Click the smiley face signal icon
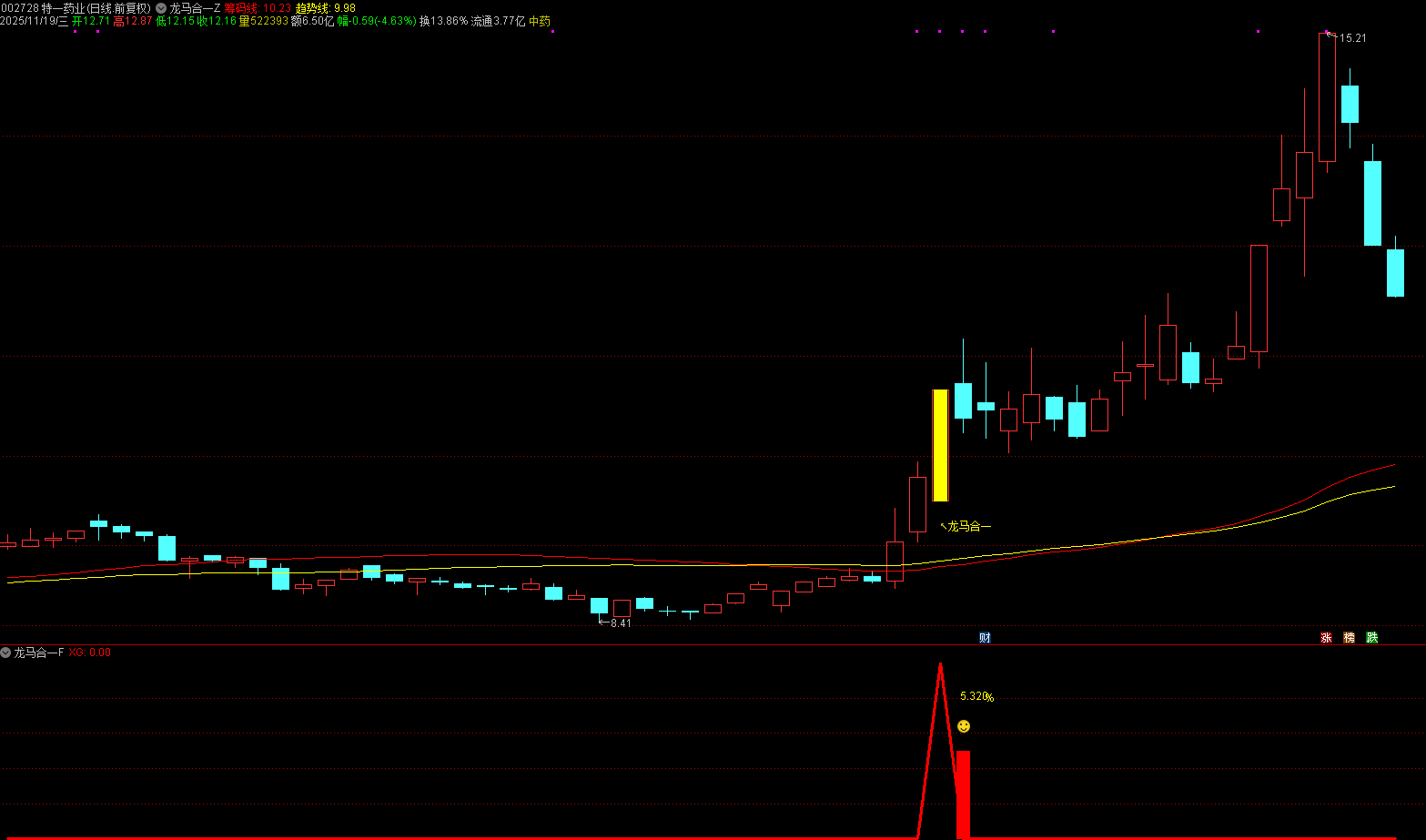Viewport: 1426px width, 840px height. [964, 726]
